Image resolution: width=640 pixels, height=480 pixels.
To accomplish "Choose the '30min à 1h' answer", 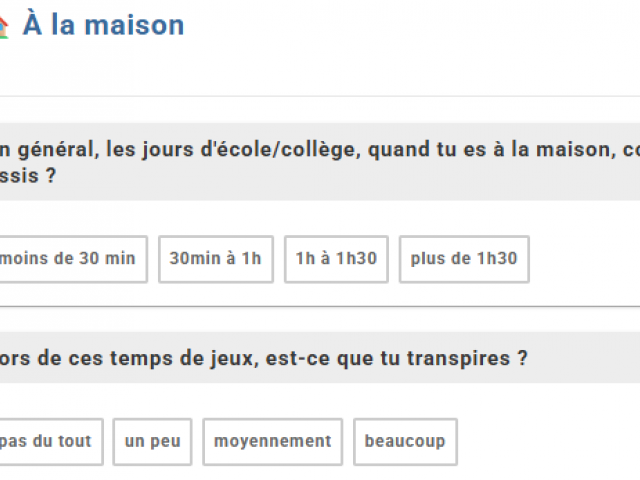I will pyautogui.click(x=215, y=259).
